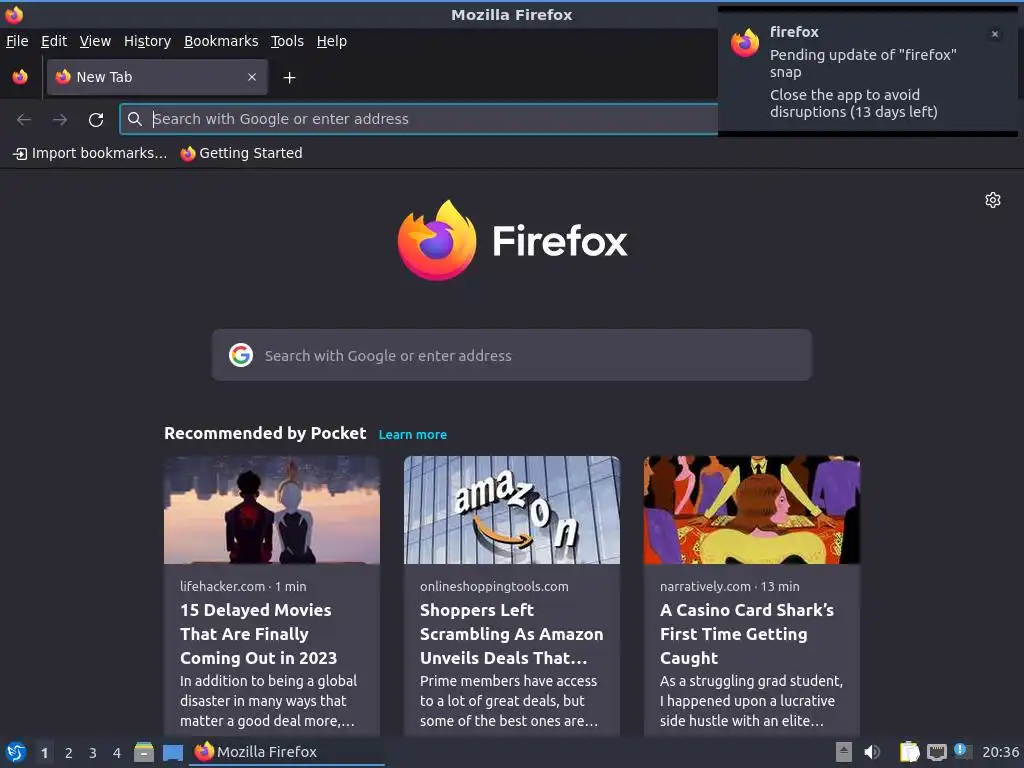The image size is (1024, 768).
Task: Open the clipboard manager tray icon
Action: 908,752
